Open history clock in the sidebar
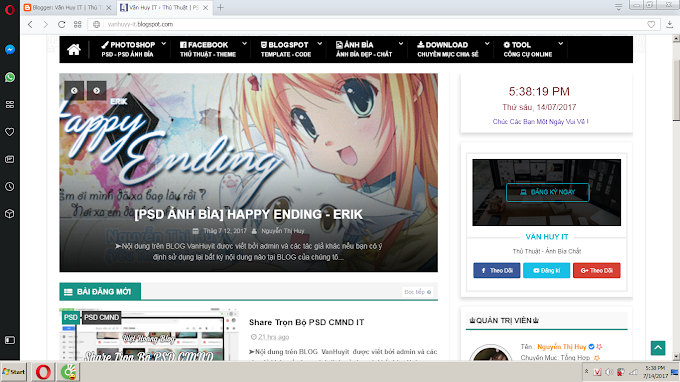Screen dimensions: 680x382 coord(10,186)
